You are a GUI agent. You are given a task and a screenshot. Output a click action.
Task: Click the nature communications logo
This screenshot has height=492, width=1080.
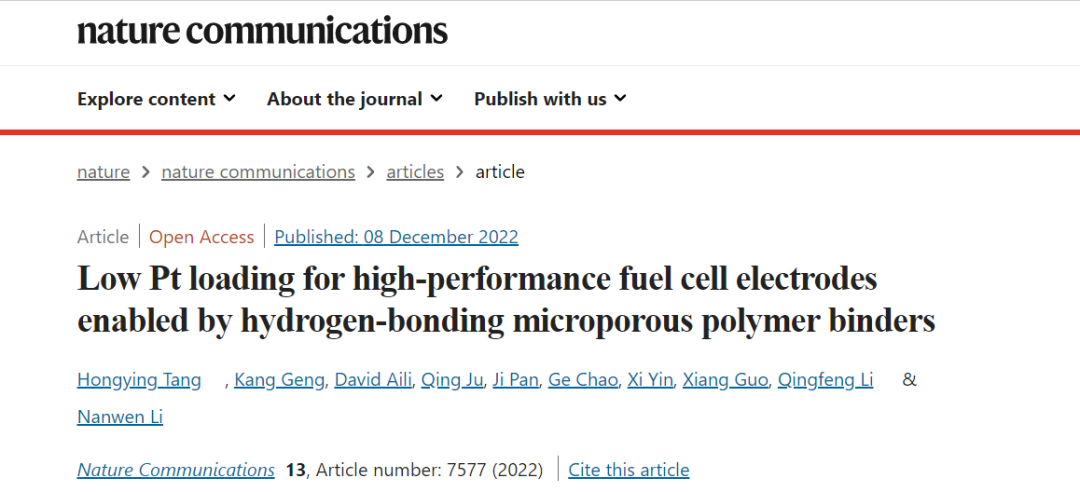click(x=262, y=30)
